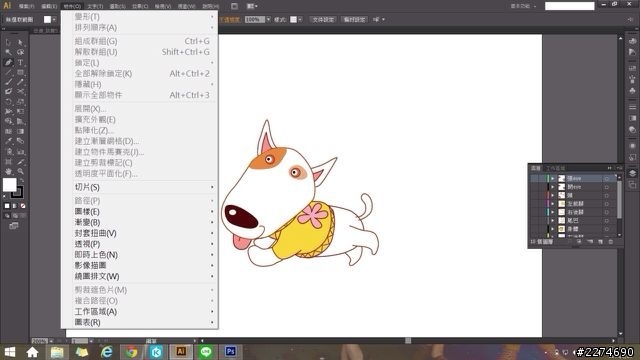Select the Selection tool (black arrow)

coord(8,42)
